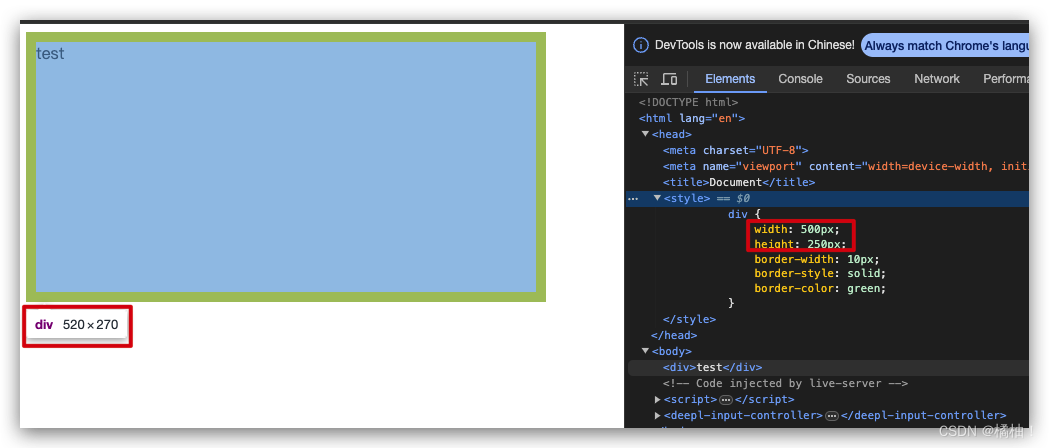Screen dimensions: 1049x448
Task: Click the ellipsis beside the style row
Action: tap(633, 199)
